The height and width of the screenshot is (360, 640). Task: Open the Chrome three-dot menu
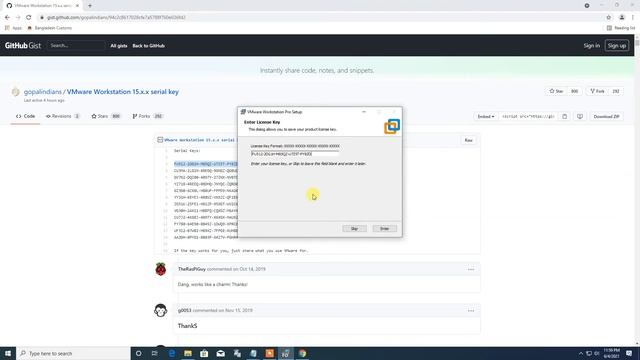coord(633,18)
